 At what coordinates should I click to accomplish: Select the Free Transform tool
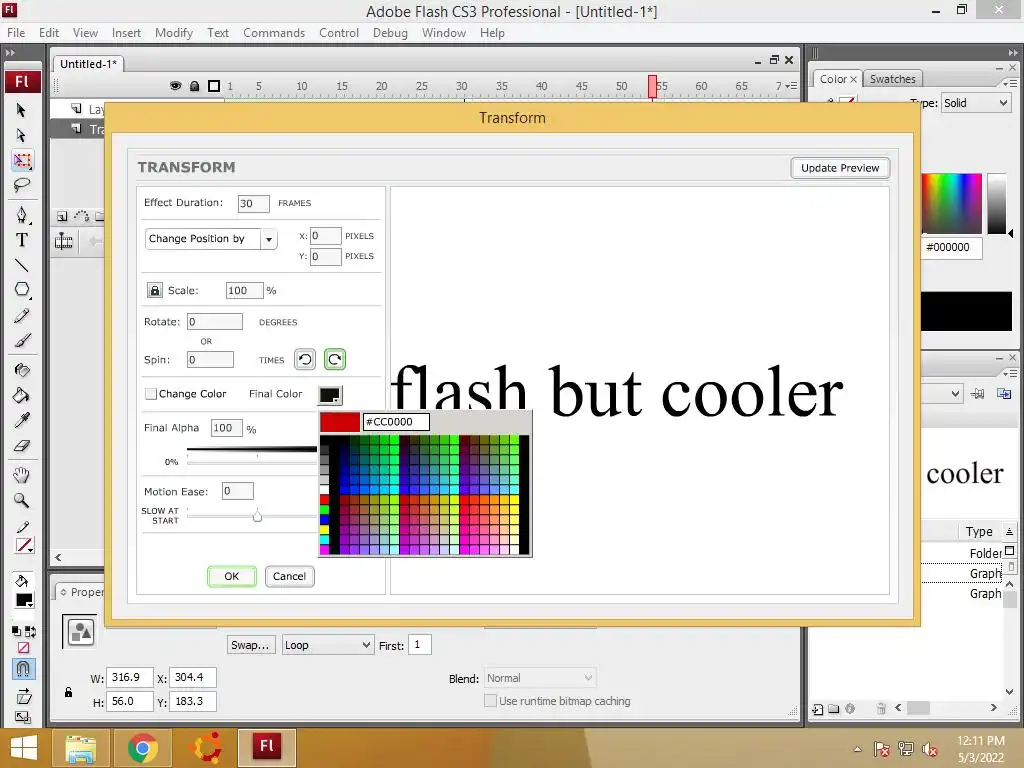[22, 160]
